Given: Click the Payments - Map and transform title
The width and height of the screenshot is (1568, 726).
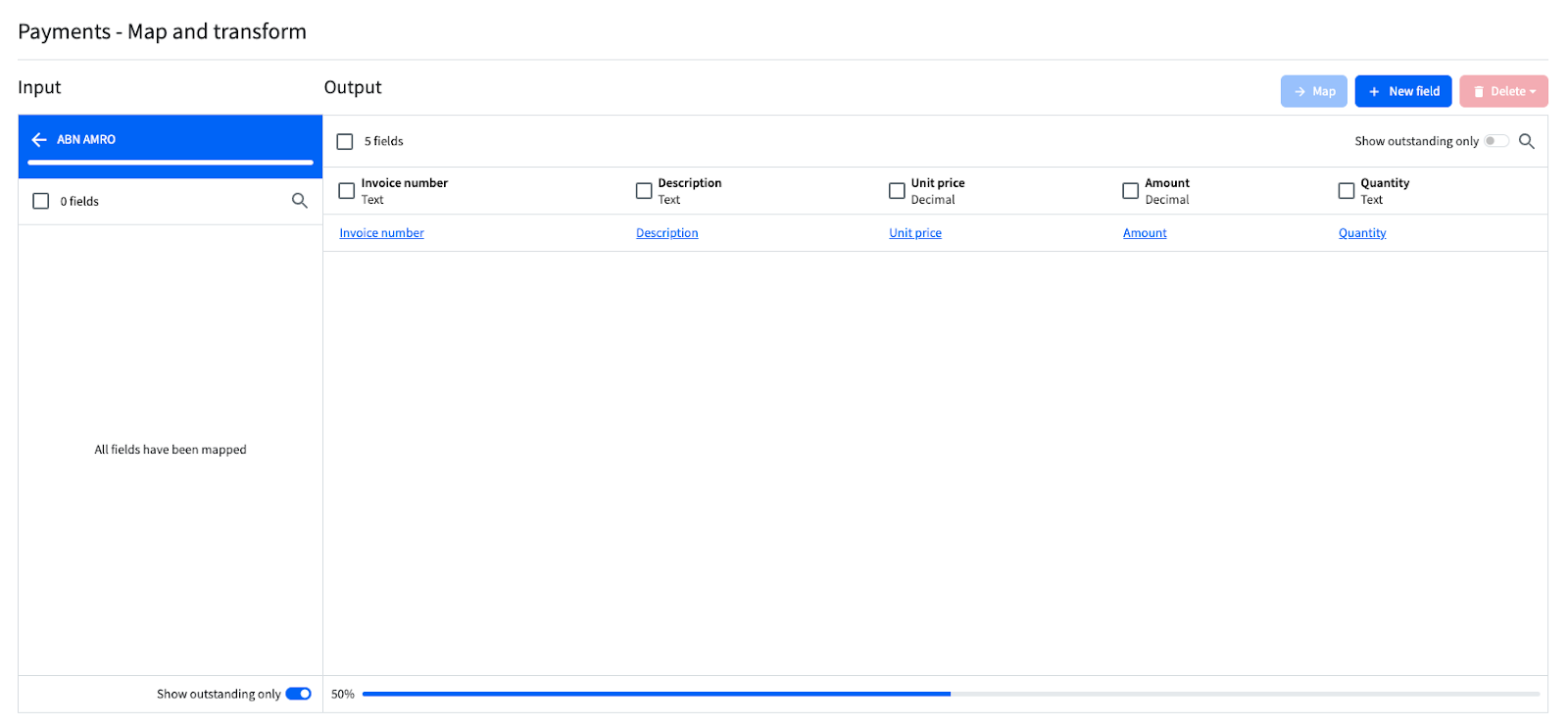Looking at the screenshot, I should (x=163, y=31).
